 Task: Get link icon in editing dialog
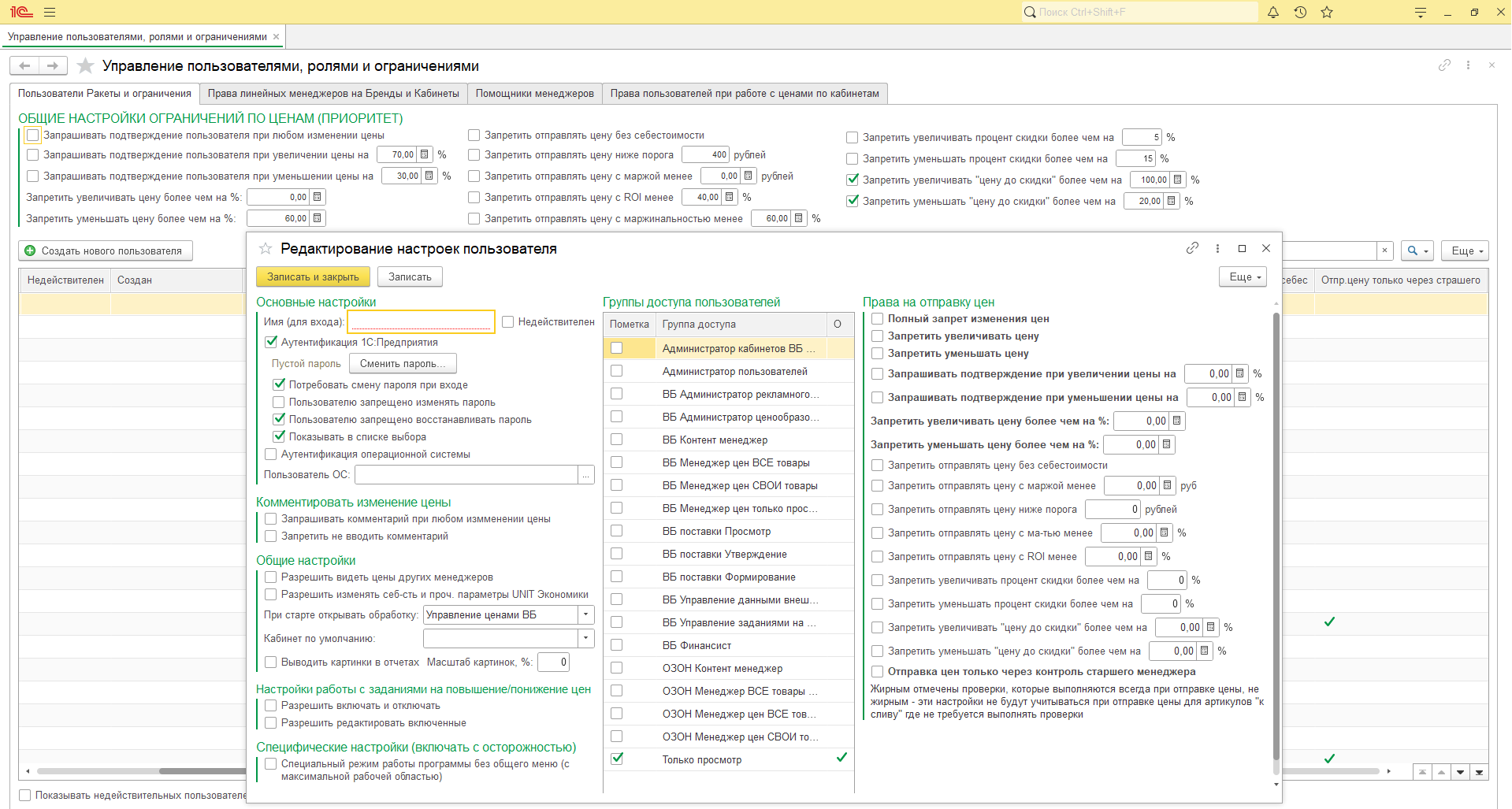[x=1193, y=248]
